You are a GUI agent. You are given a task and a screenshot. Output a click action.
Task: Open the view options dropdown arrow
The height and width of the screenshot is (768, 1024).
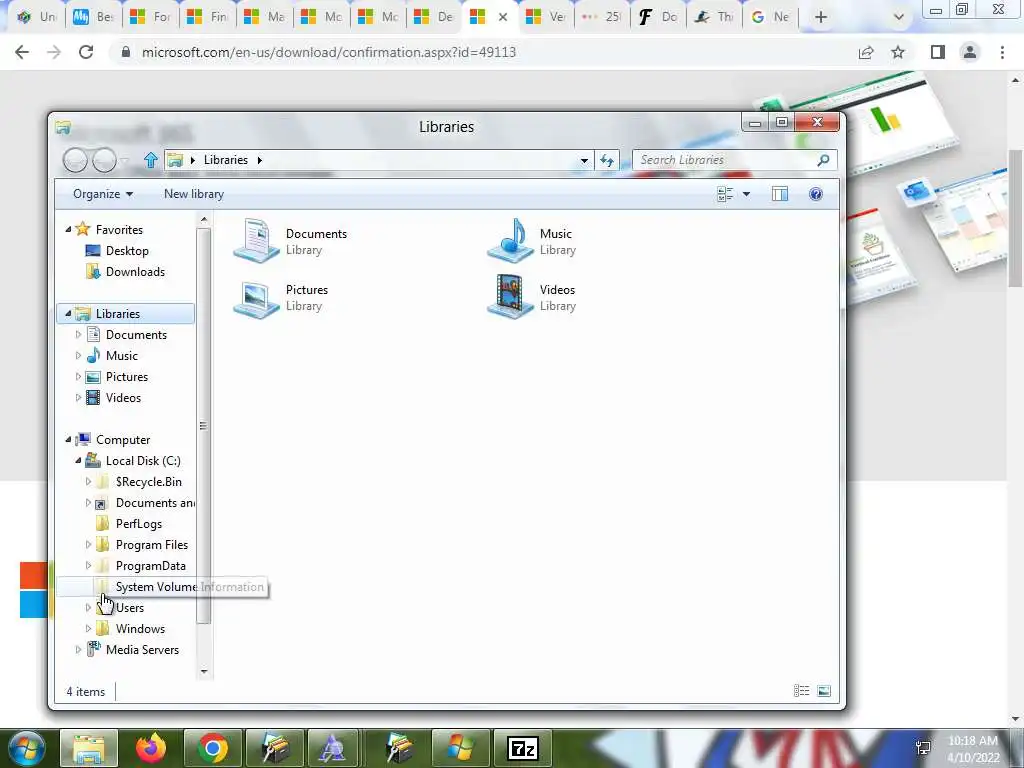pos(746,194)
